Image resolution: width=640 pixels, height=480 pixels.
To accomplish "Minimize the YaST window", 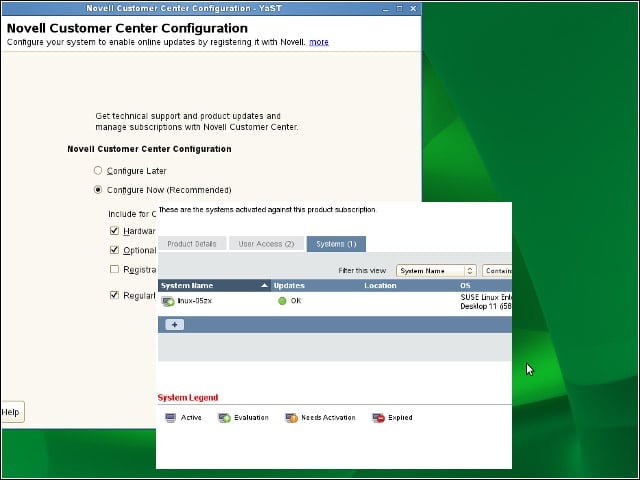I will click(386, 9).
